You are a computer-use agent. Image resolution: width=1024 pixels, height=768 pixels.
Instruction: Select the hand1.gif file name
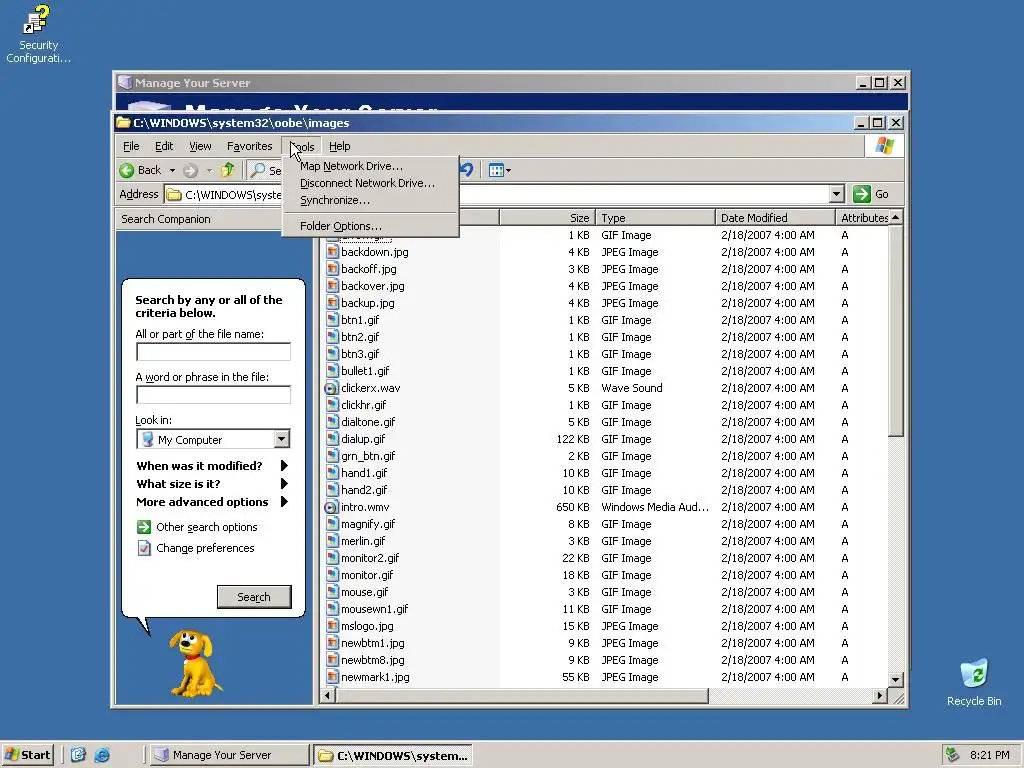pyautogui.click(x=364, y=473)
